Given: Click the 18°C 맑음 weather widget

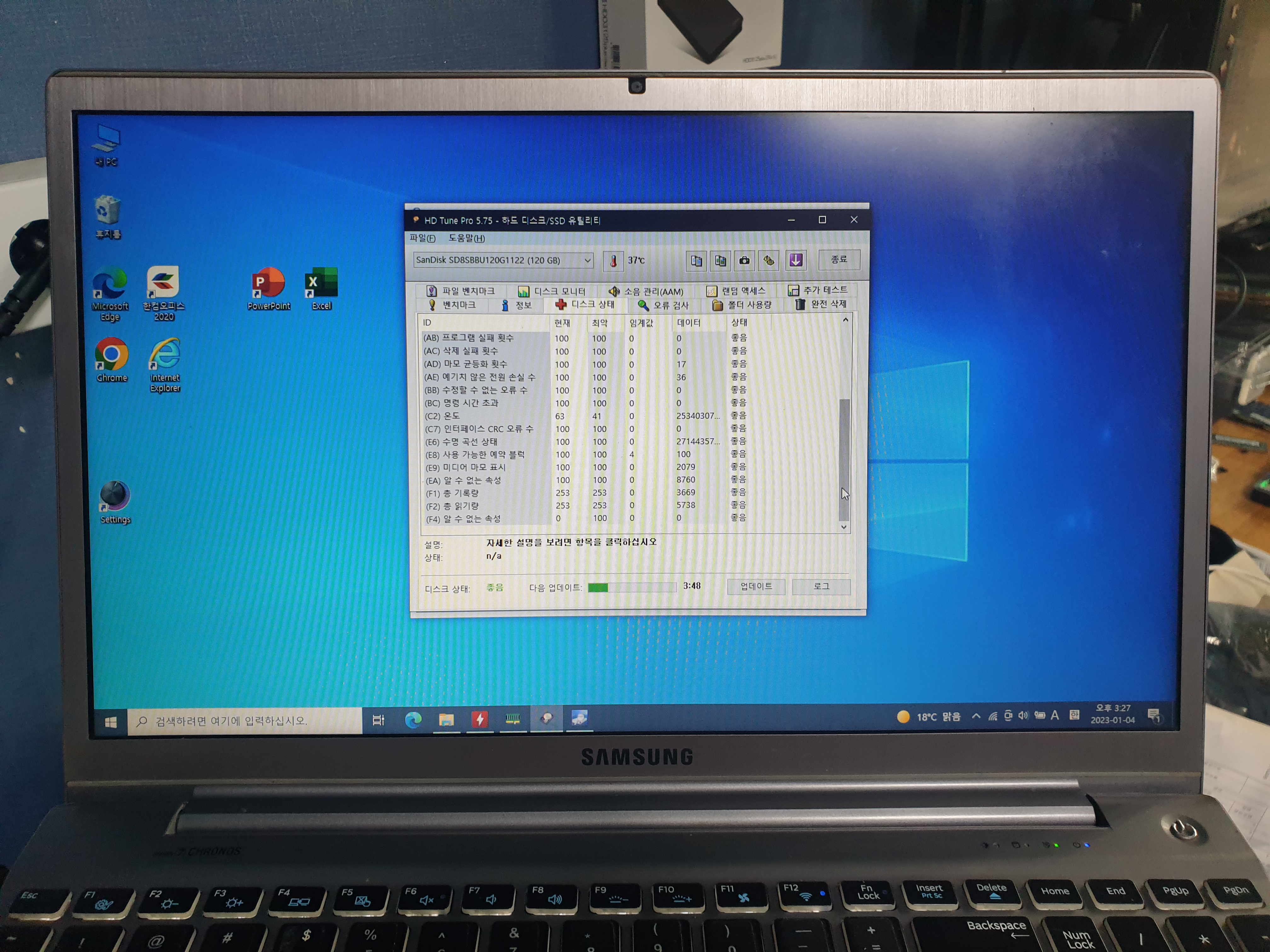Looking at the screenshot, I should (x=928, y=717).
